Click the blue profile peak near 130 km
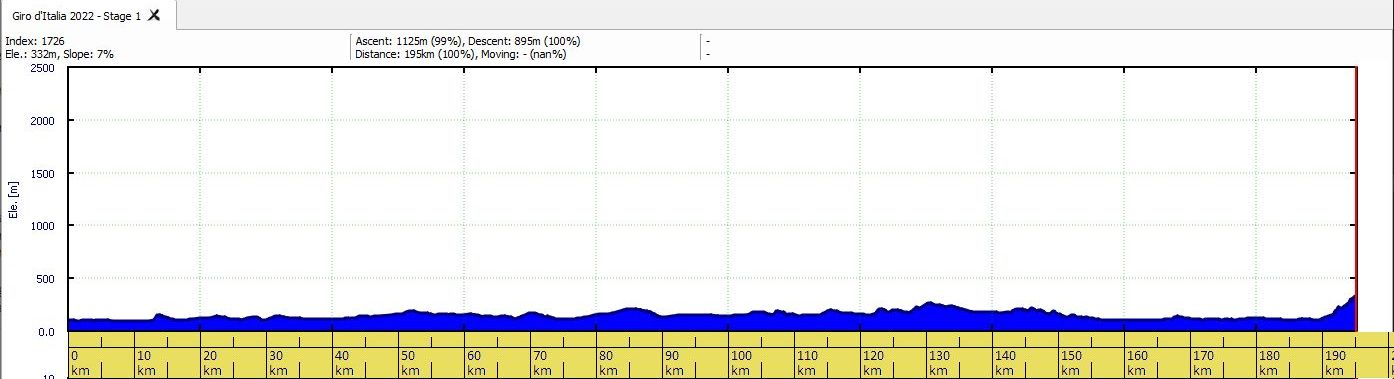This screenshot has height=379, width=1394. pos(930,303)
